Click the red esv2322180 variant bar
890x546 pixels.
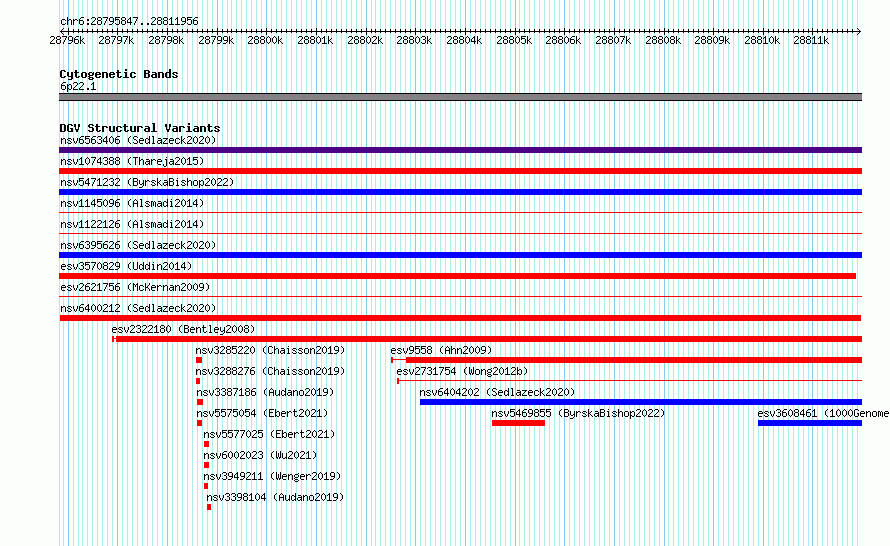487,339
